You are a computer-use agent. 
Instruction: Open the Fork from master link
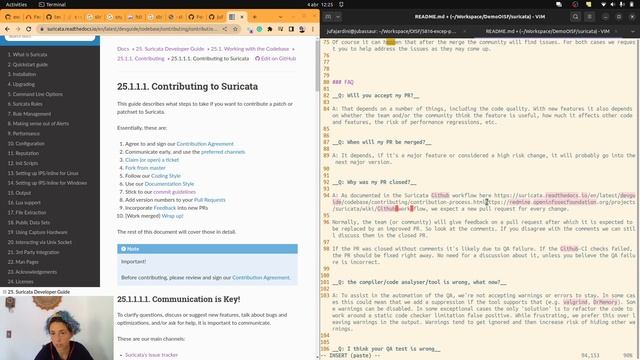[145, 168]
